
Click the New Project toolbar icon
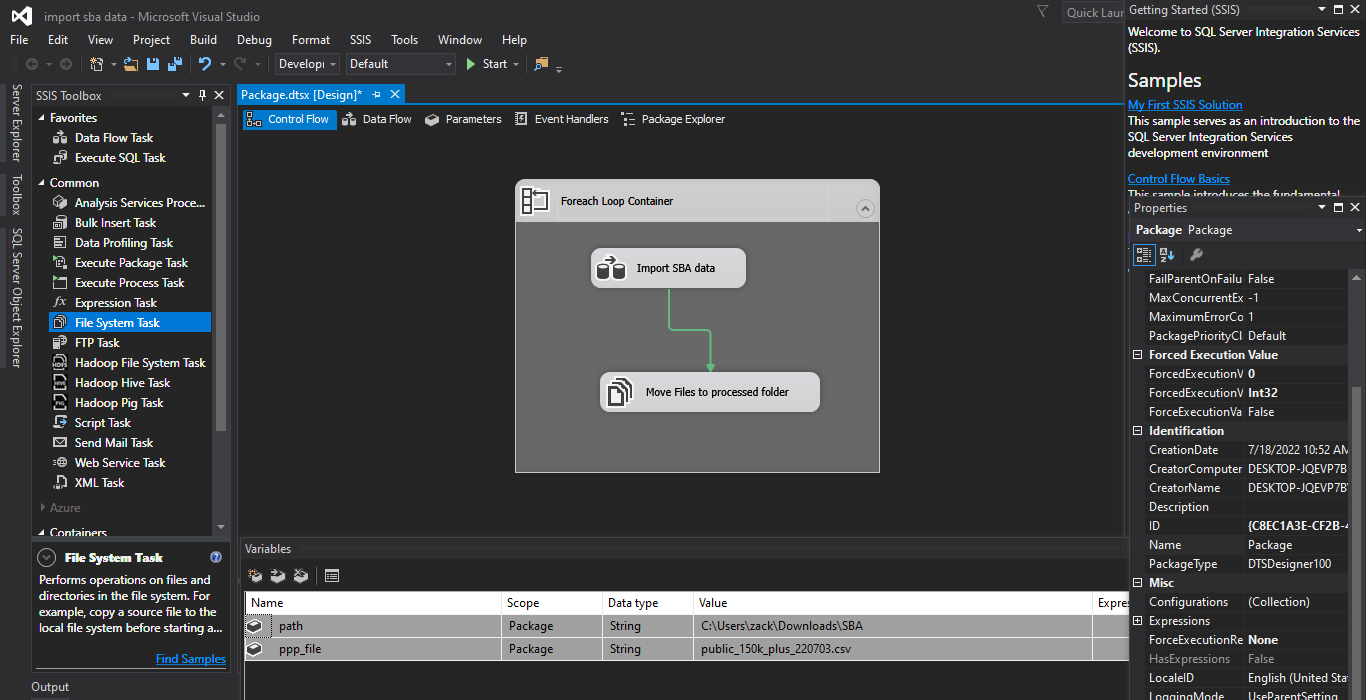pyautogui.click(x=97, y=64)
